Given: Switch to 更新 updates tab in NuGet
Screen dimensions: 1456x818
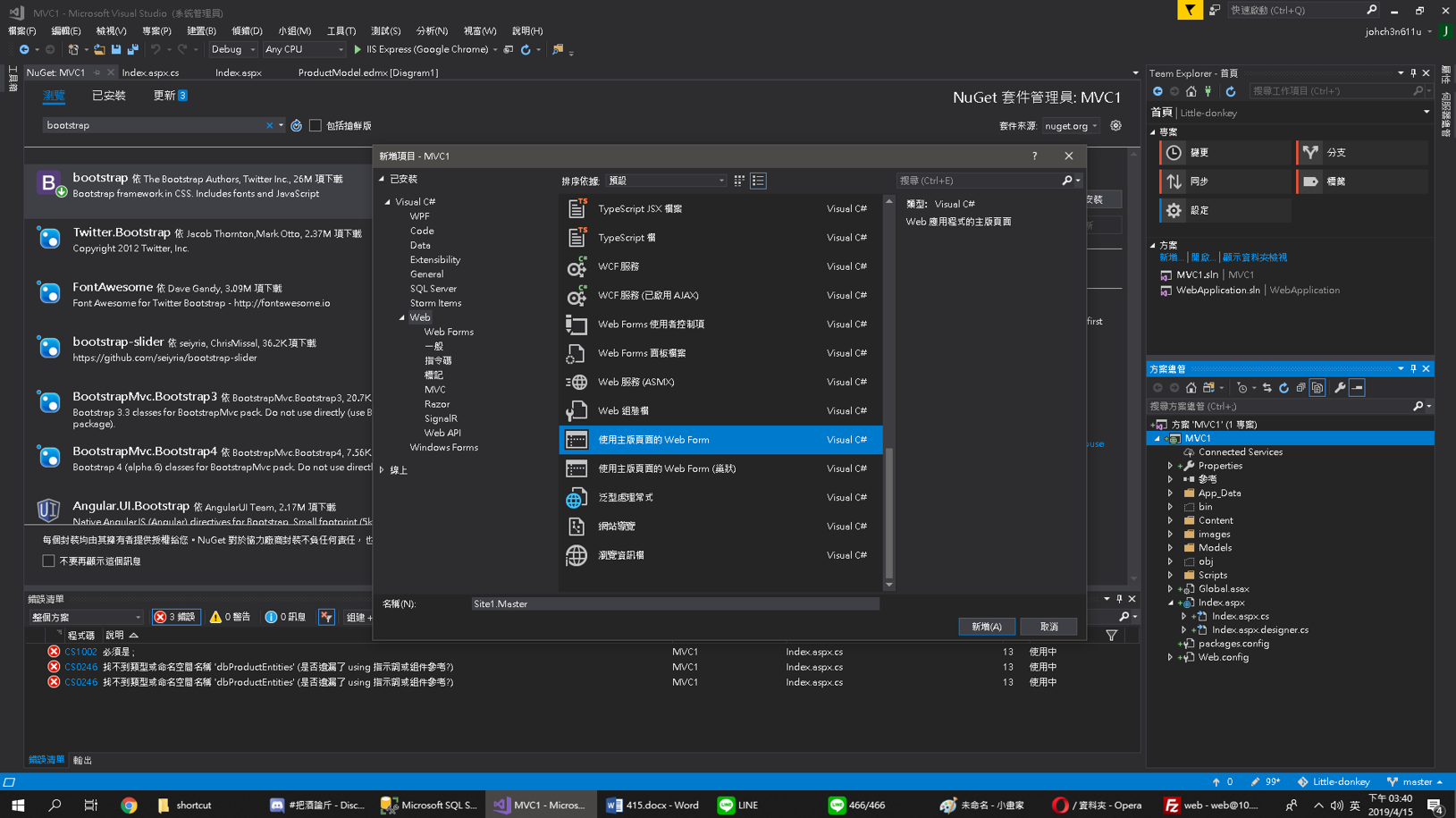Looking at the screenshot, I should [170, 96].
